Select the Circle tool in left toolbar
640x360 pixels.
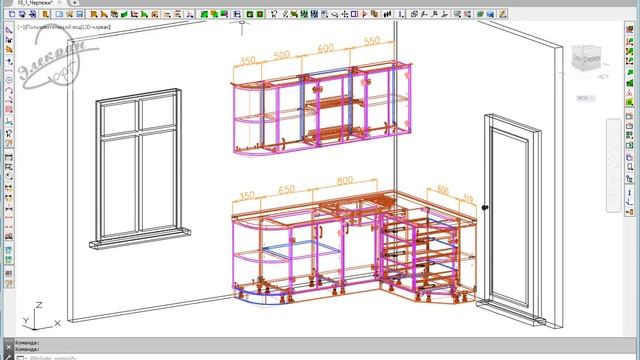[9, 80]
